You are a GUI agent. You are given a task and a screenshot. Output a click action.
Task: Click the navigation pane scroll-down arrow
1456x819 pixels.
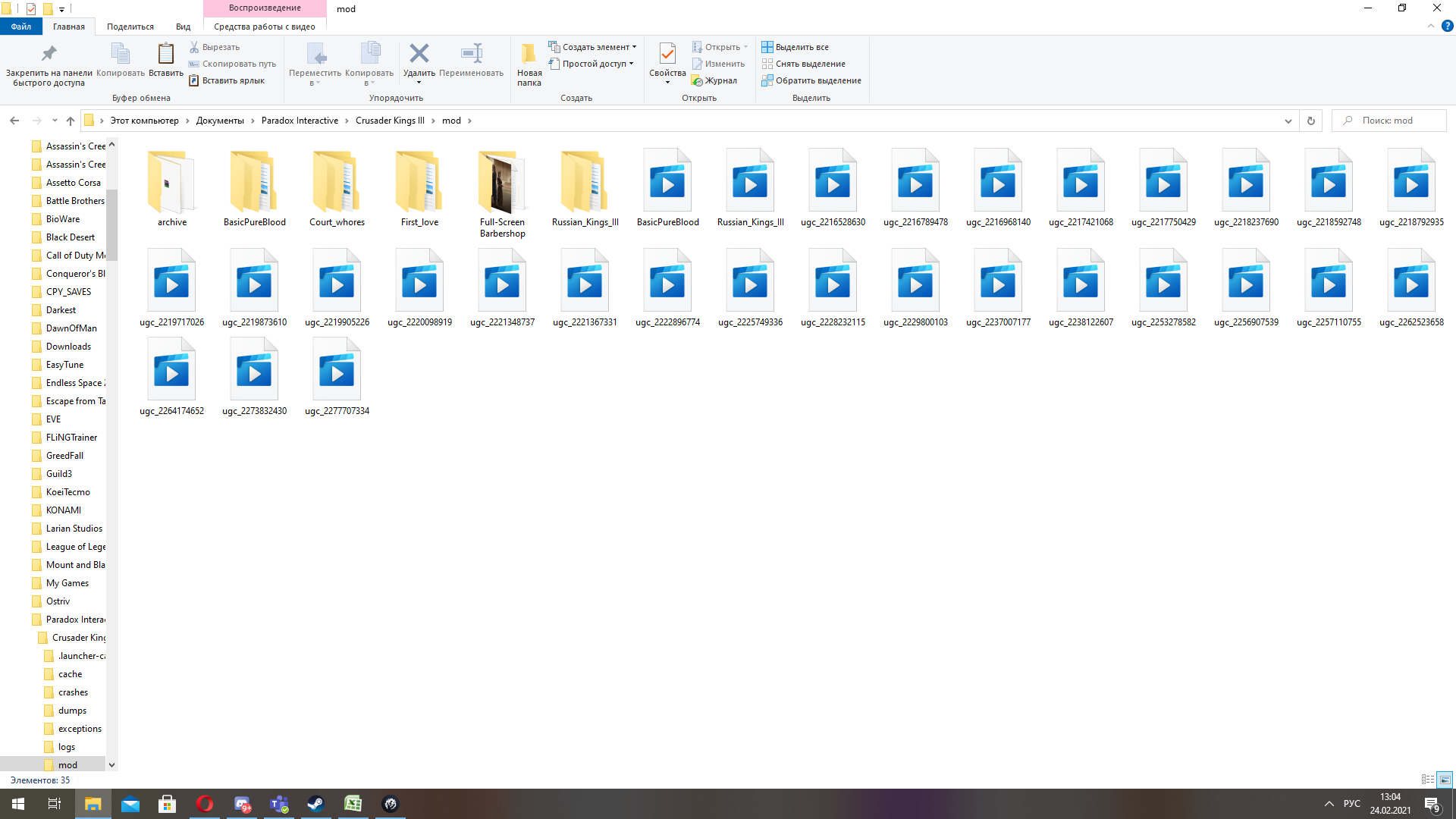coord(111,765)
